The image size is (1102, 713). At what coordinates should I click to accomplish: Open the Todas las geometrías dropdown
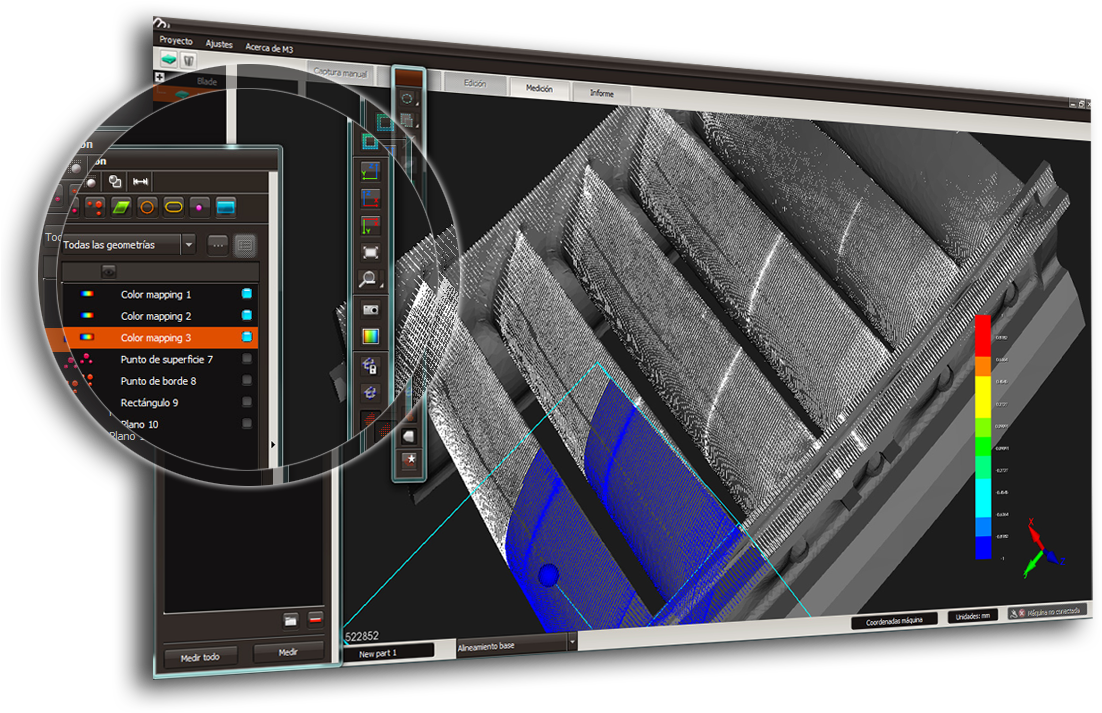[x=188, y=245]
